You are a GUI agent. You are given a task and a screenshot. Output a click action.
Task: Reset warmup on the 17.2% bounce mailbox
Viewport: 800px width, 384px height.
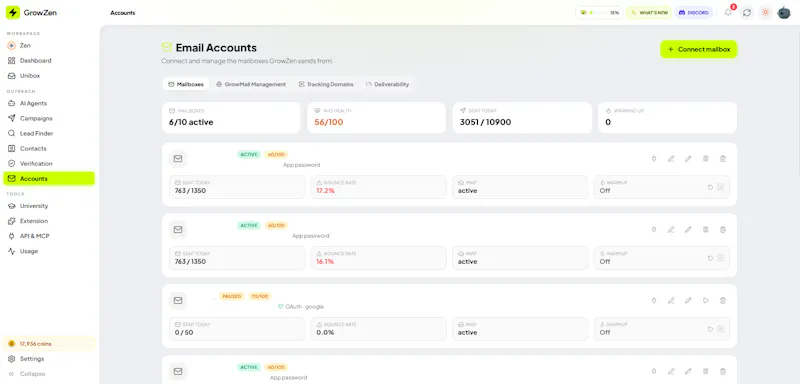point(710,187)
